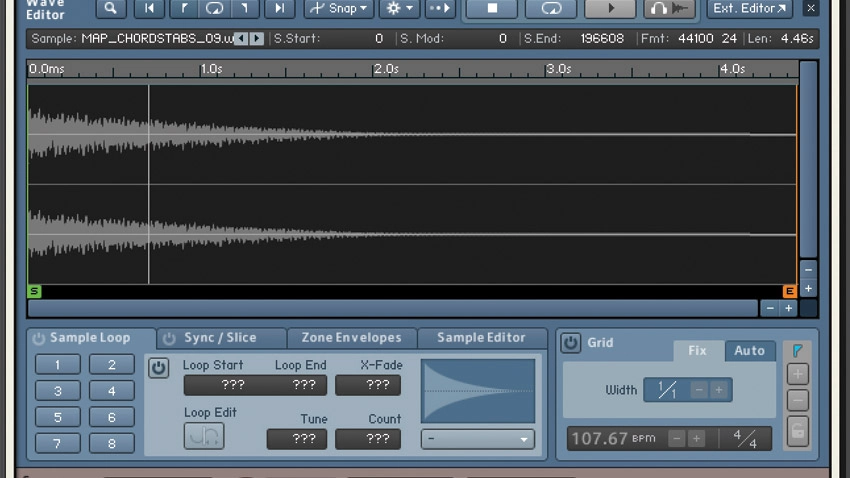Toggle the Grid power button
Screen dimensions: 850x478
(570, 343)
